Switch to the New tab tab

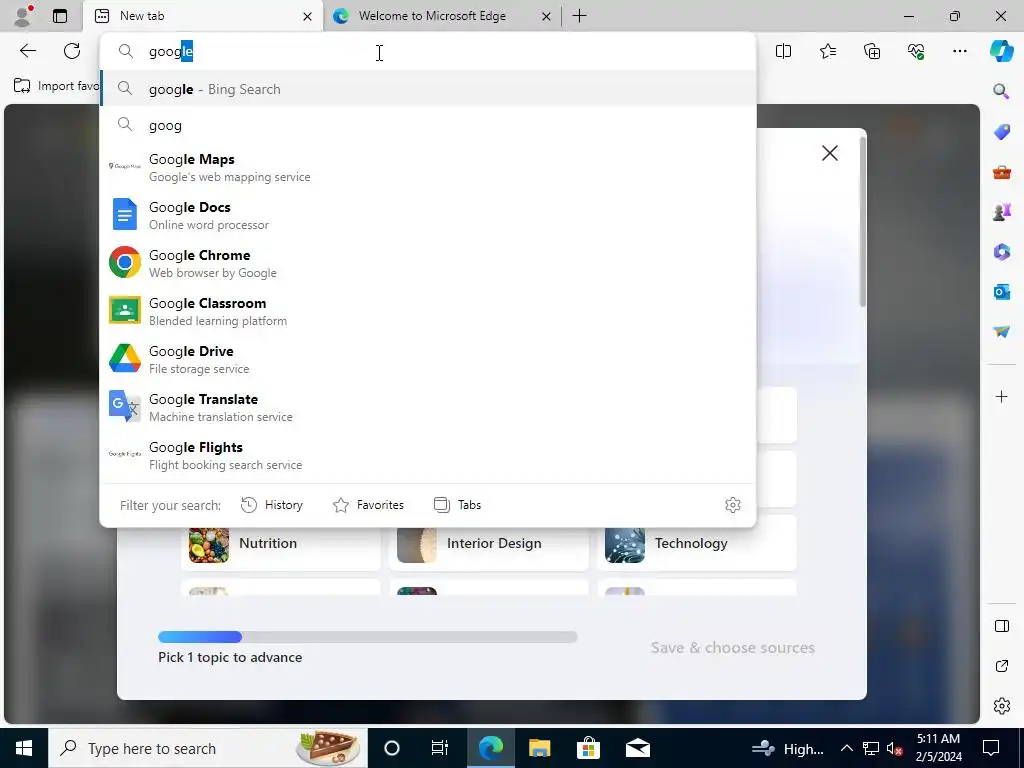(202, 16)
